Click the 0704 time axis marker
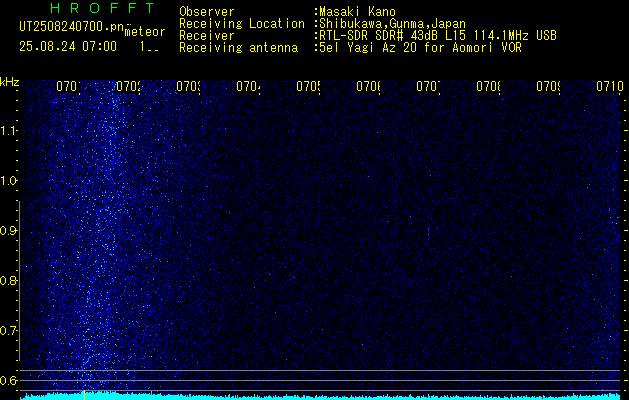Screen dimensions: 629x400 248,86
